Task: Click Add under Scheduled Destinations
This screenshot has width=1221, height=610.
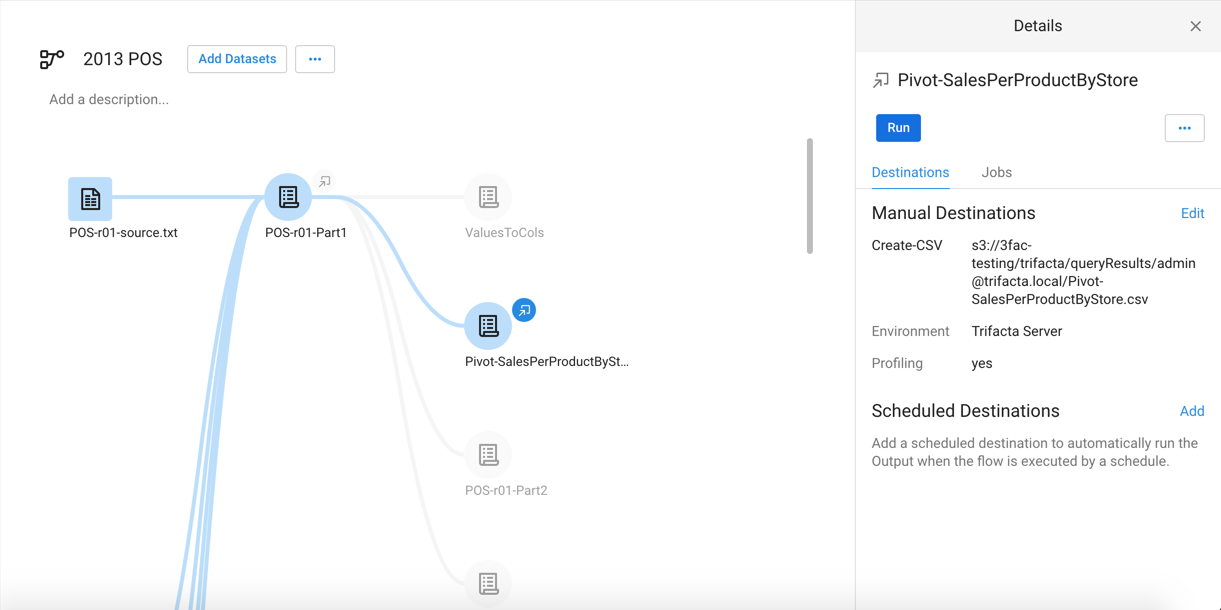Action: 1192,410
